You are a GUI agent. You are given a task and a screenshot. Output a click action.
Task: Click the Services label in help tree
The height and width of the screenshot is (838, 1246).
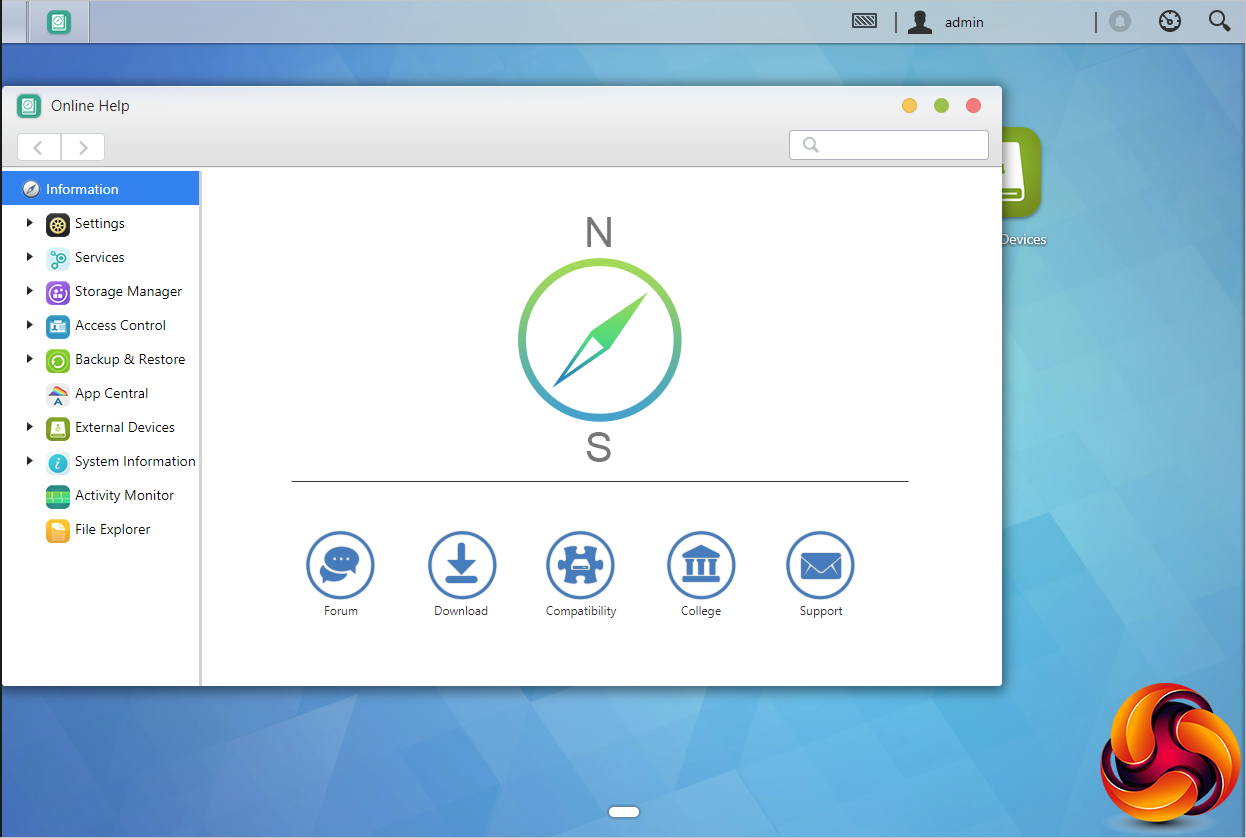click(x=100, y=258)
